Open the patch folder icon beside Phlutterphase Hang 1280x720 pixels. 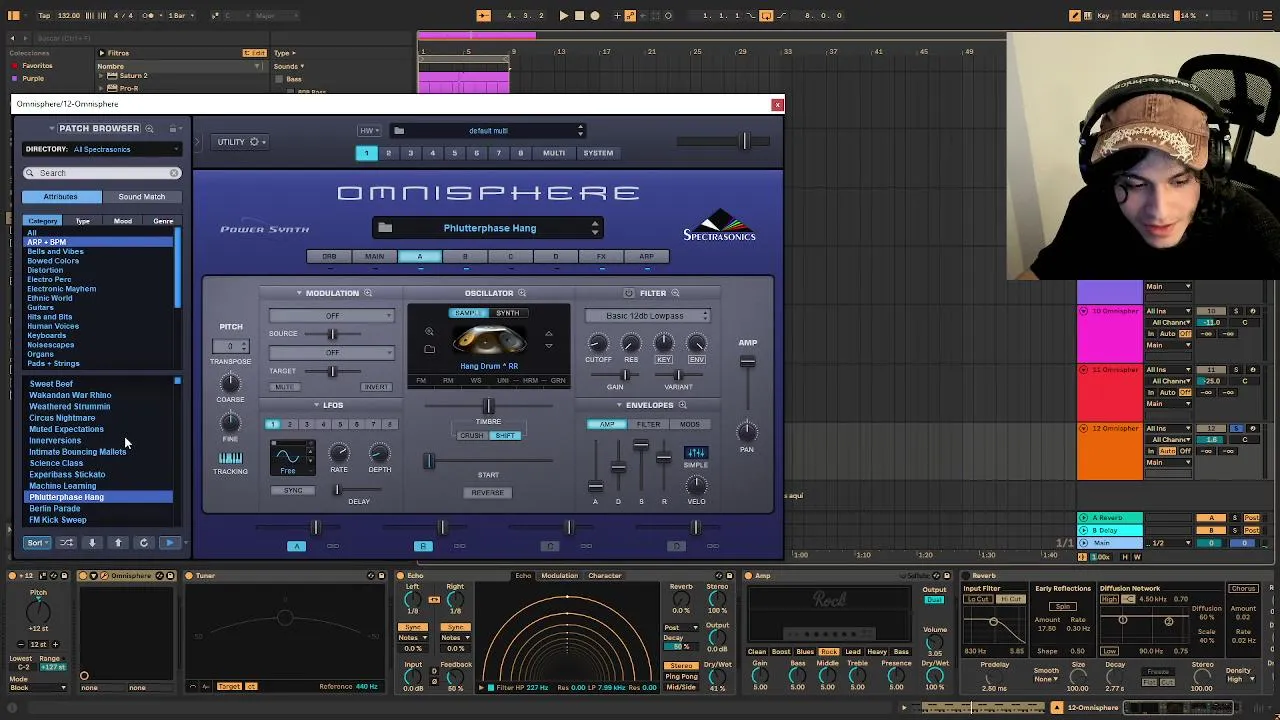point(385,228)
